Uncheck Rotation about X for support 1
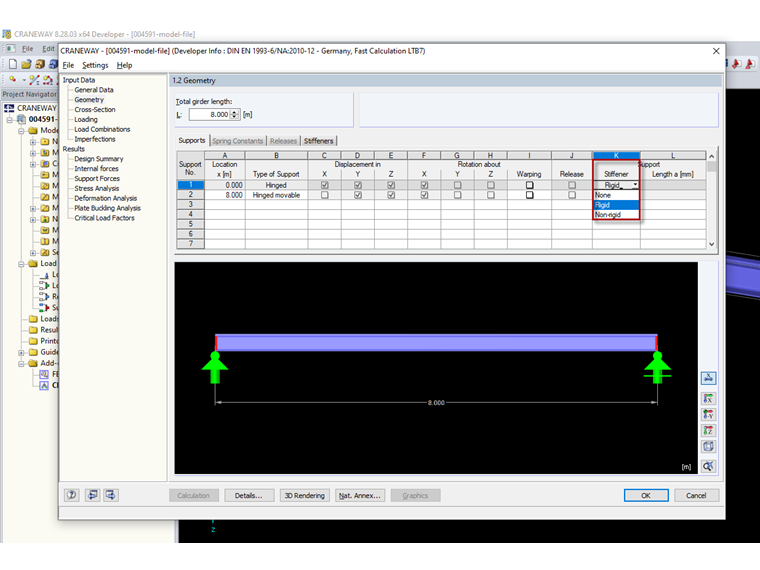 coord(424,185)
